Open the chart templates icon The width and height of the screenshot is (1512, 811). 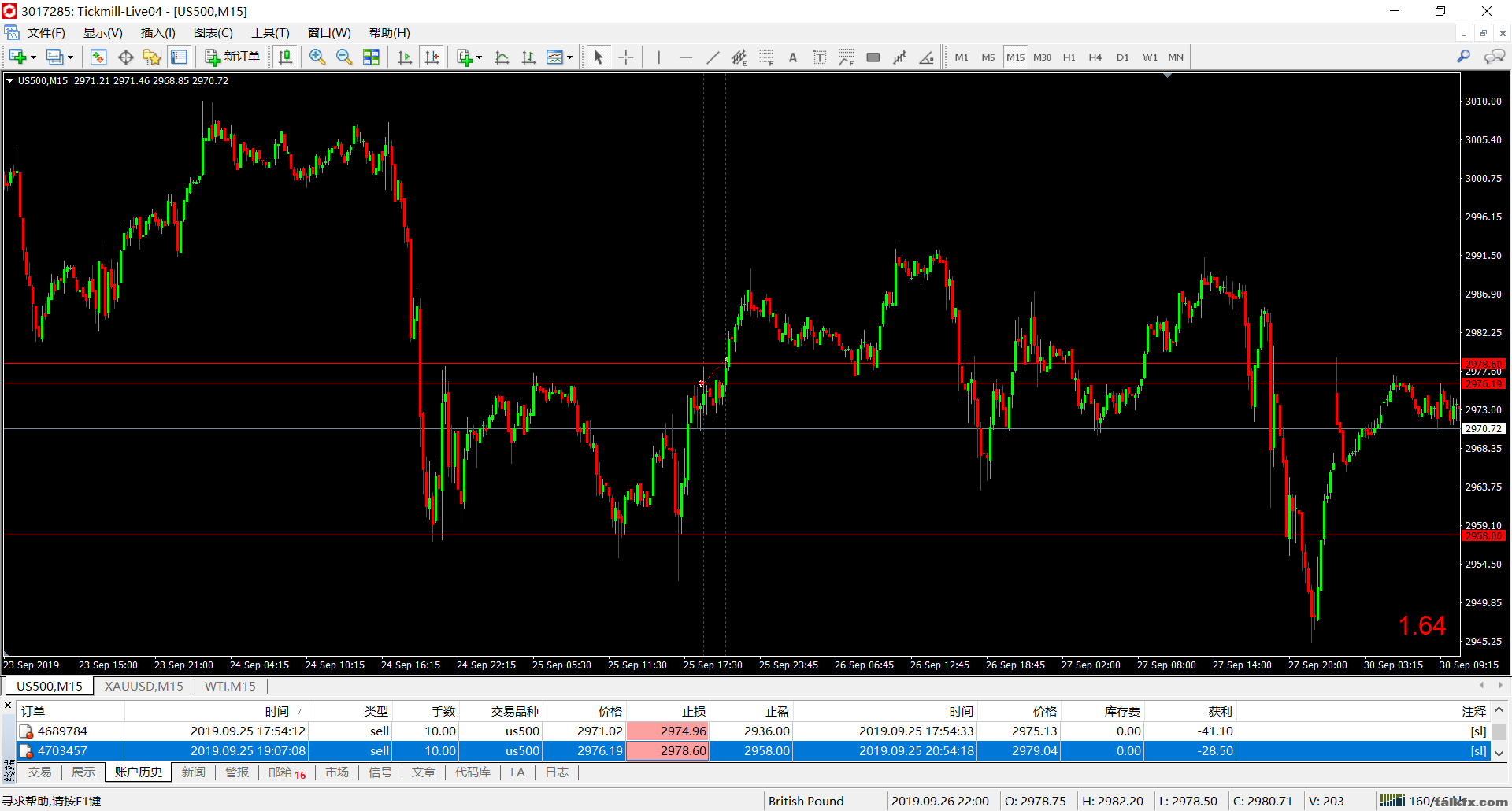click(555, 57)
